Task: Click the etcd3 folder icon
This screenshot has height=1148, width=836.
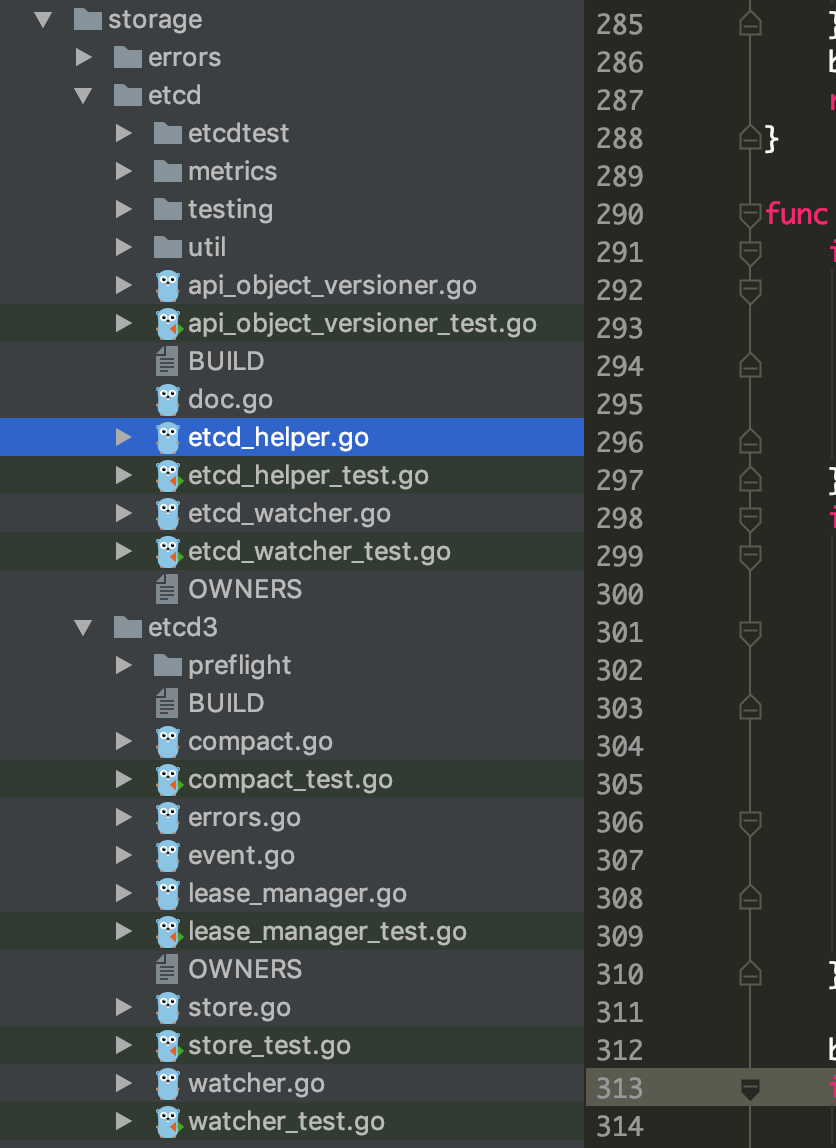Action: (128, 627)
